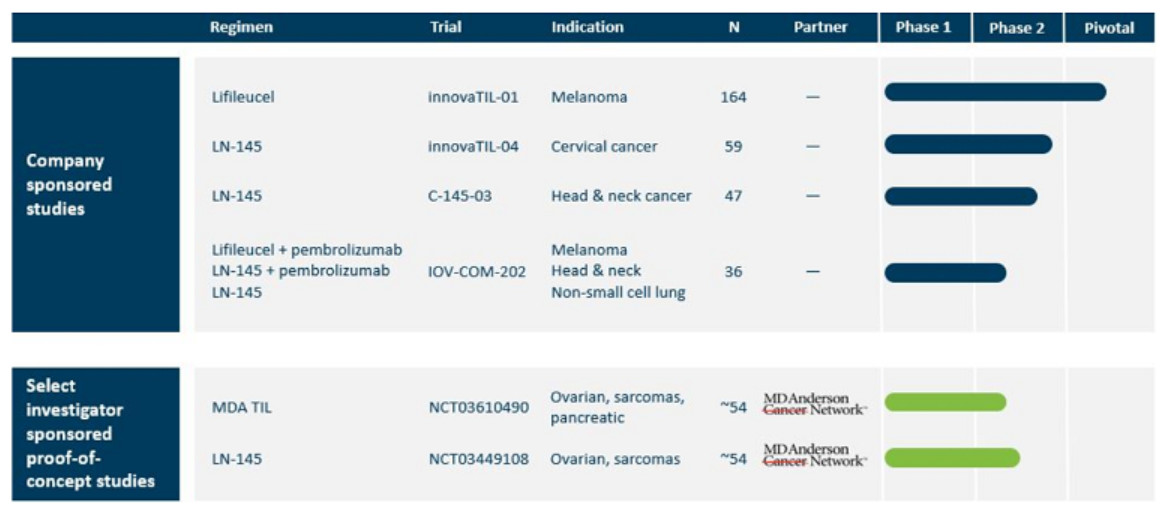Open the NCT03449108 trial link
The height and width of the screenshot is (517, 1169).
(478, 459)
